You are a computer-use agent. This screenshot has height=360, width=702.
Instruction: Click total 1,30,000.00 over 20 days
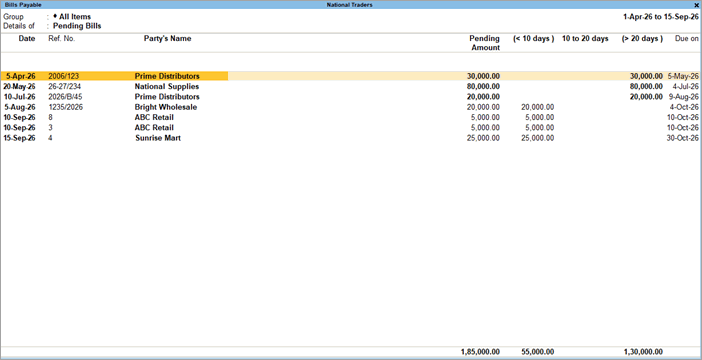[x=643, y=352]
